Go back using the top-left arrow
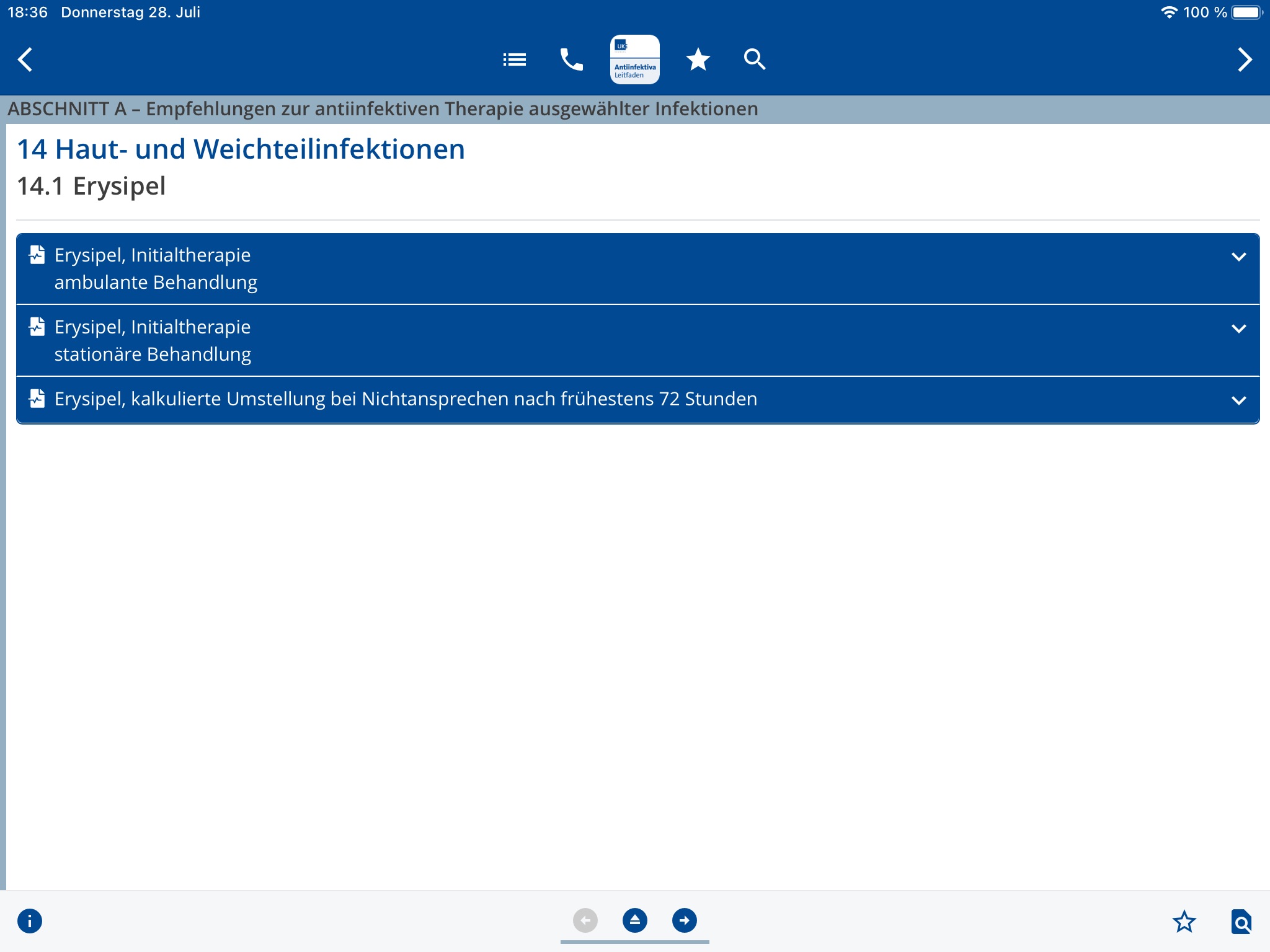Screen dimensions: 1270x952 pyautogui.click(x=25, y=59)
